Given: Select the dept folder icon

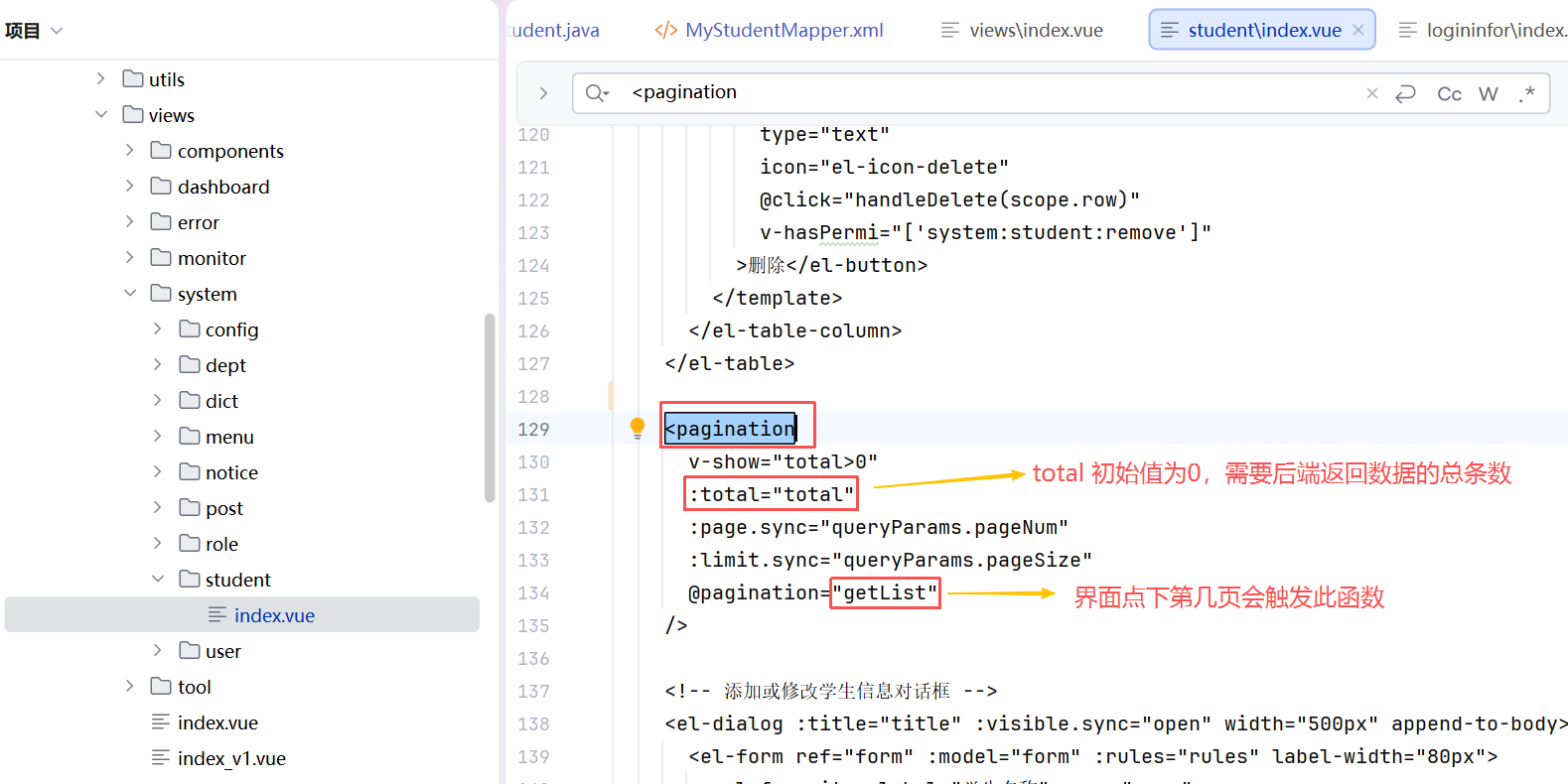Looking at the screenshot, I should coord(189,364).
